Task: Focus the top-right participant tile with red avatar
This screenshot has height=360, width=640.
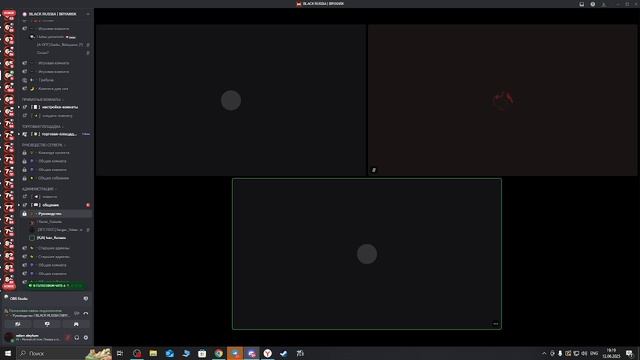Action: click(x=502, y=100)
